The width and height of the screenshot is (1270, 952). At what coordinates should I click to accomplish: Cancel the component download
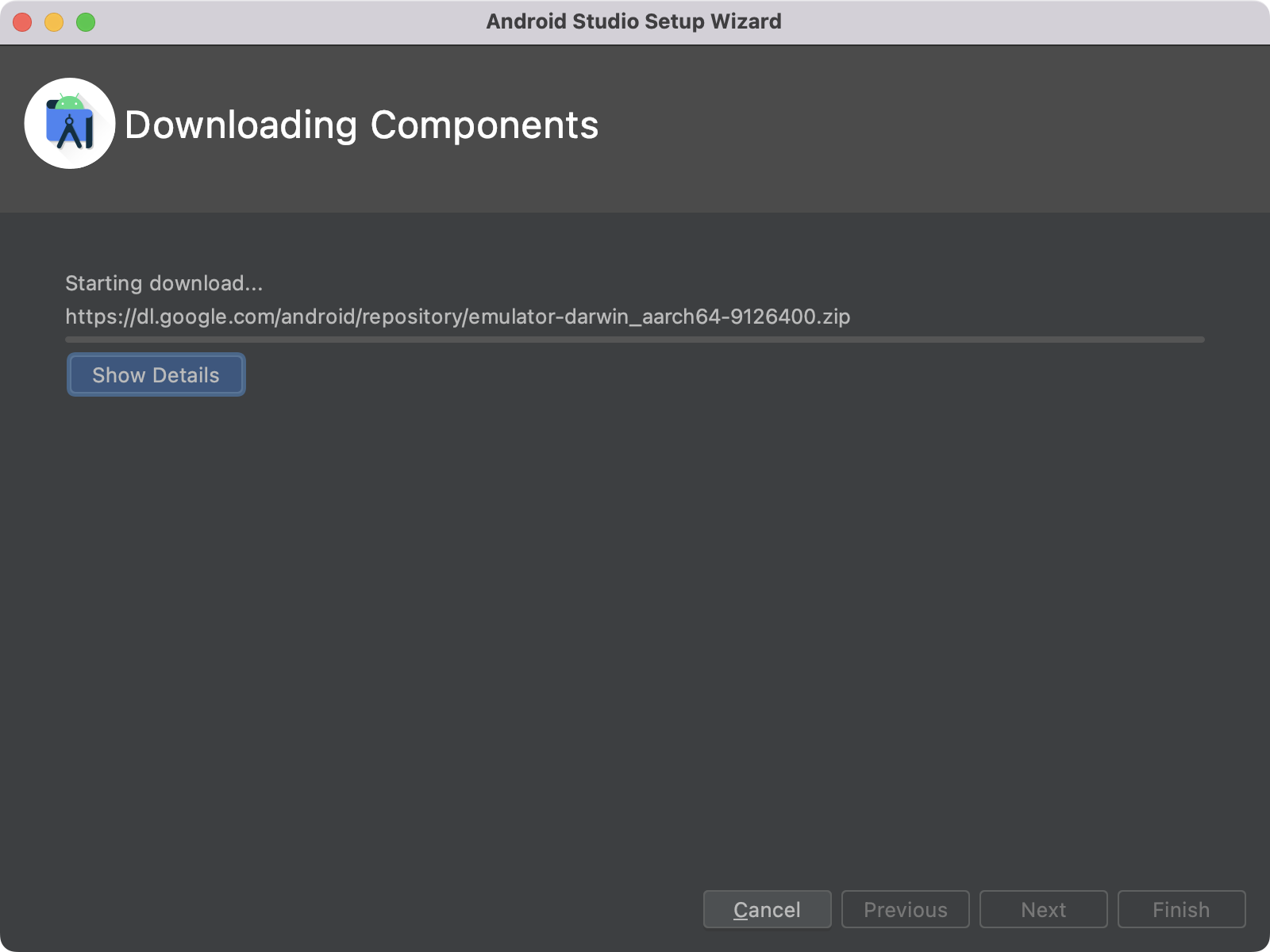click(x=766, y=909)
